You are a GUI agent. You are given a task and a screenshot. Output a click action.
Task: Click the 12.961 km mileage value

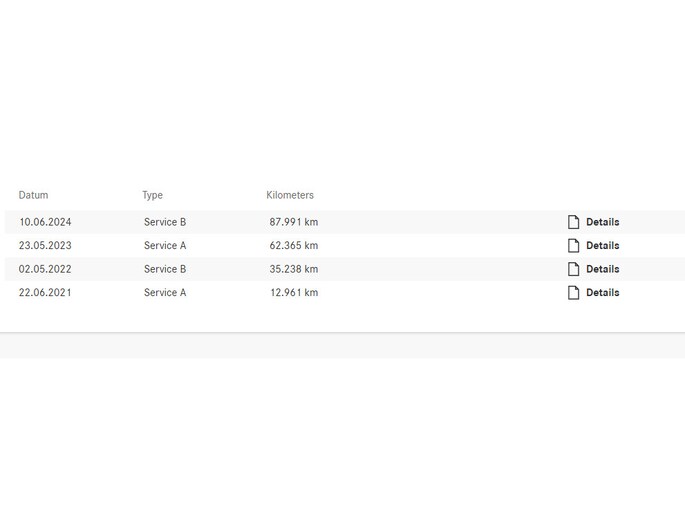click(294, 293)
